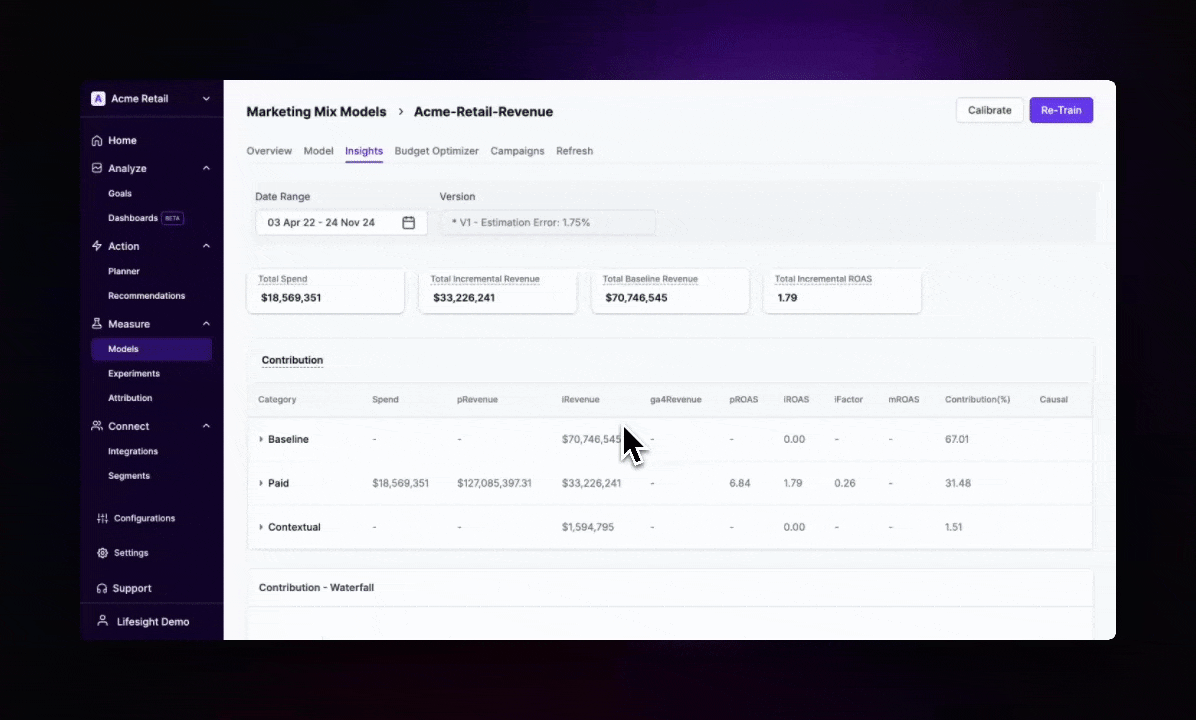Click the iRevenue column header

click(x=580, y=400)
